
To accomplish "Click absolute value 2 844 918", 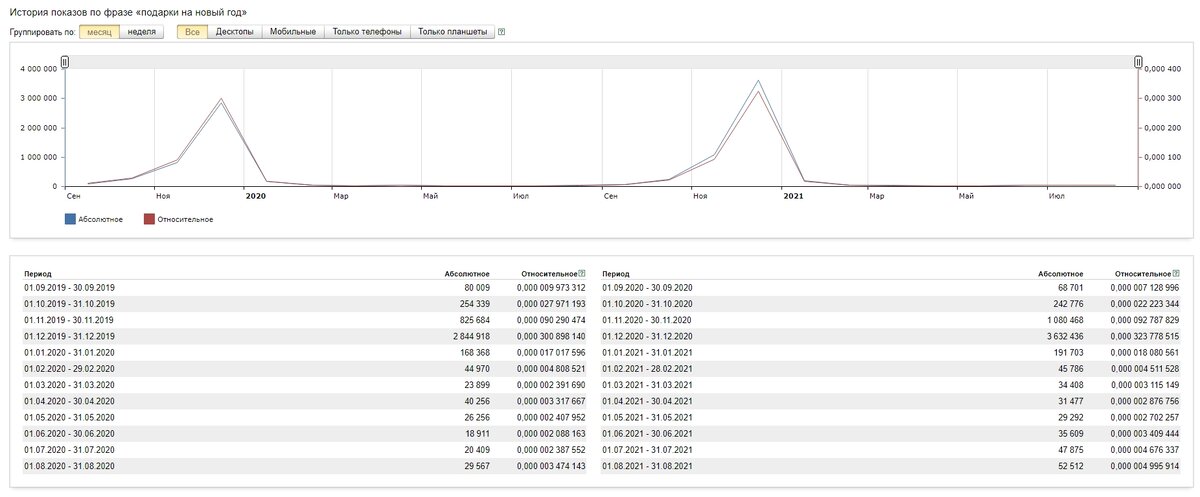I will (471, 336).
